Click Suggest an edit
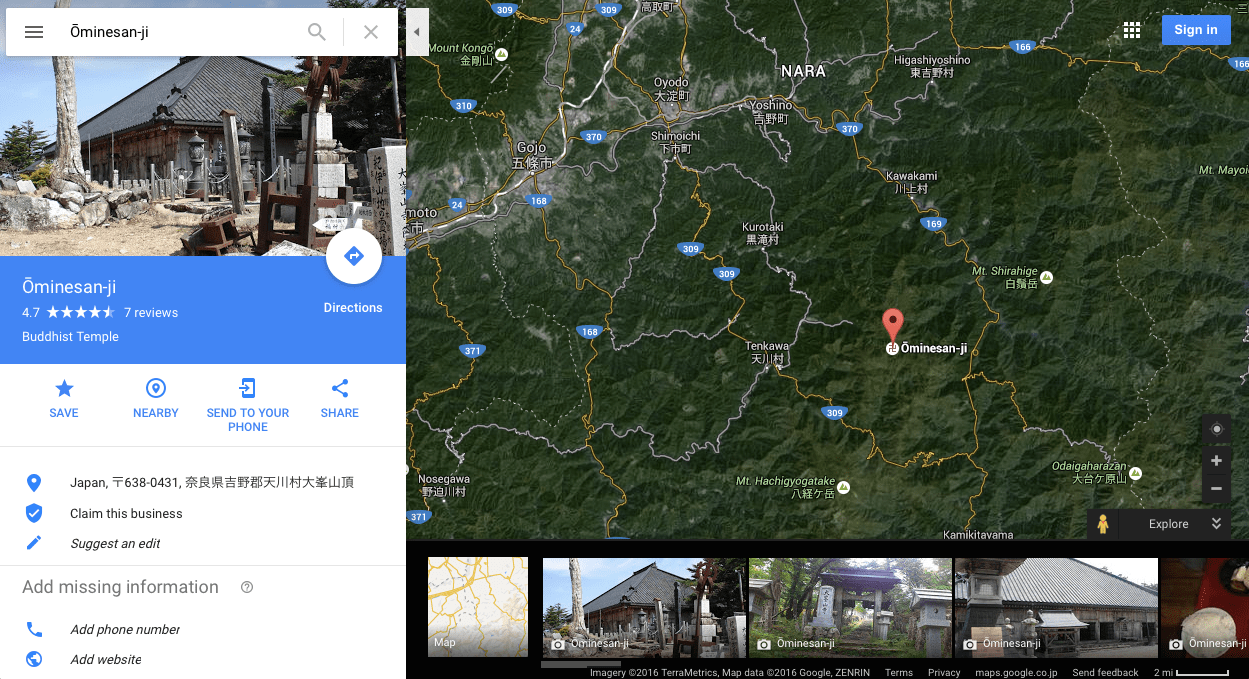This screenshot has width=1249, height=679. click(x=115, y=544)
